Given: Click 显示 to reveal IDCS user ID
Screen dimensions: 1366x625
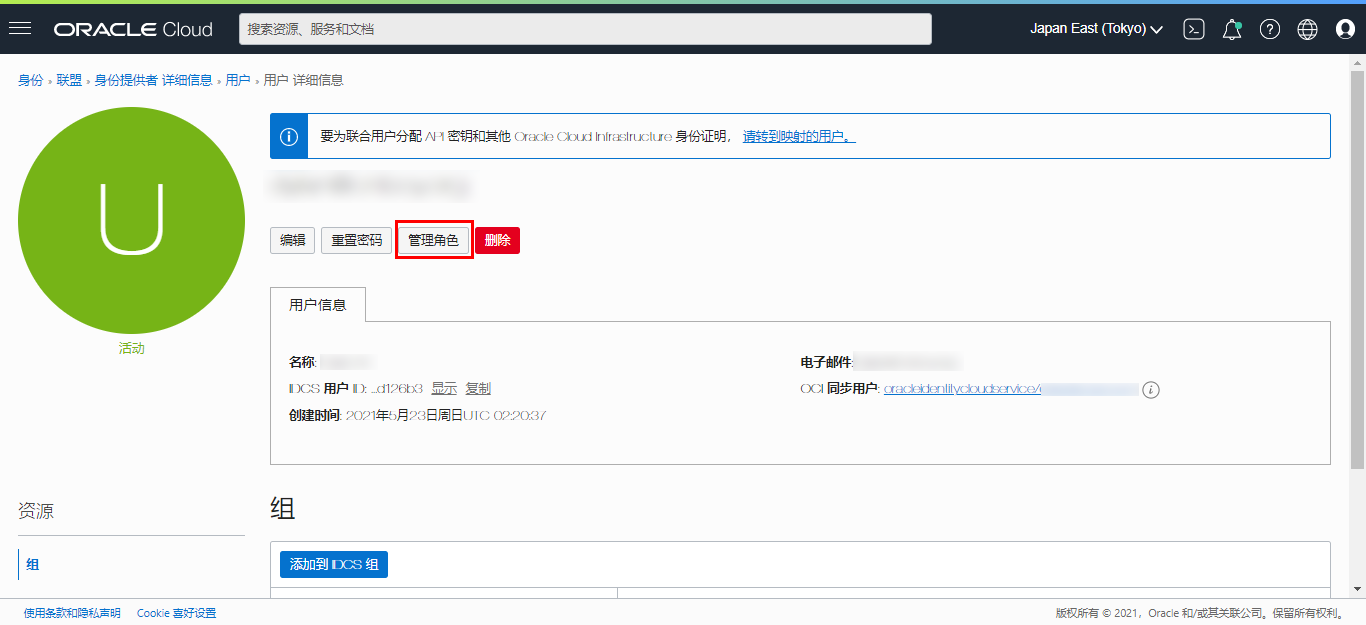Looking at the screenshot, I should click(x=444, y=388).
